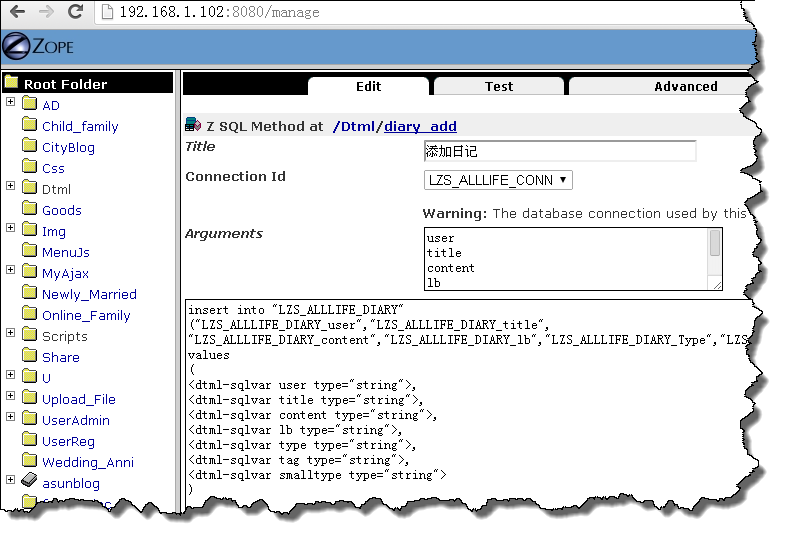Switch to the Edit tab

368,87
